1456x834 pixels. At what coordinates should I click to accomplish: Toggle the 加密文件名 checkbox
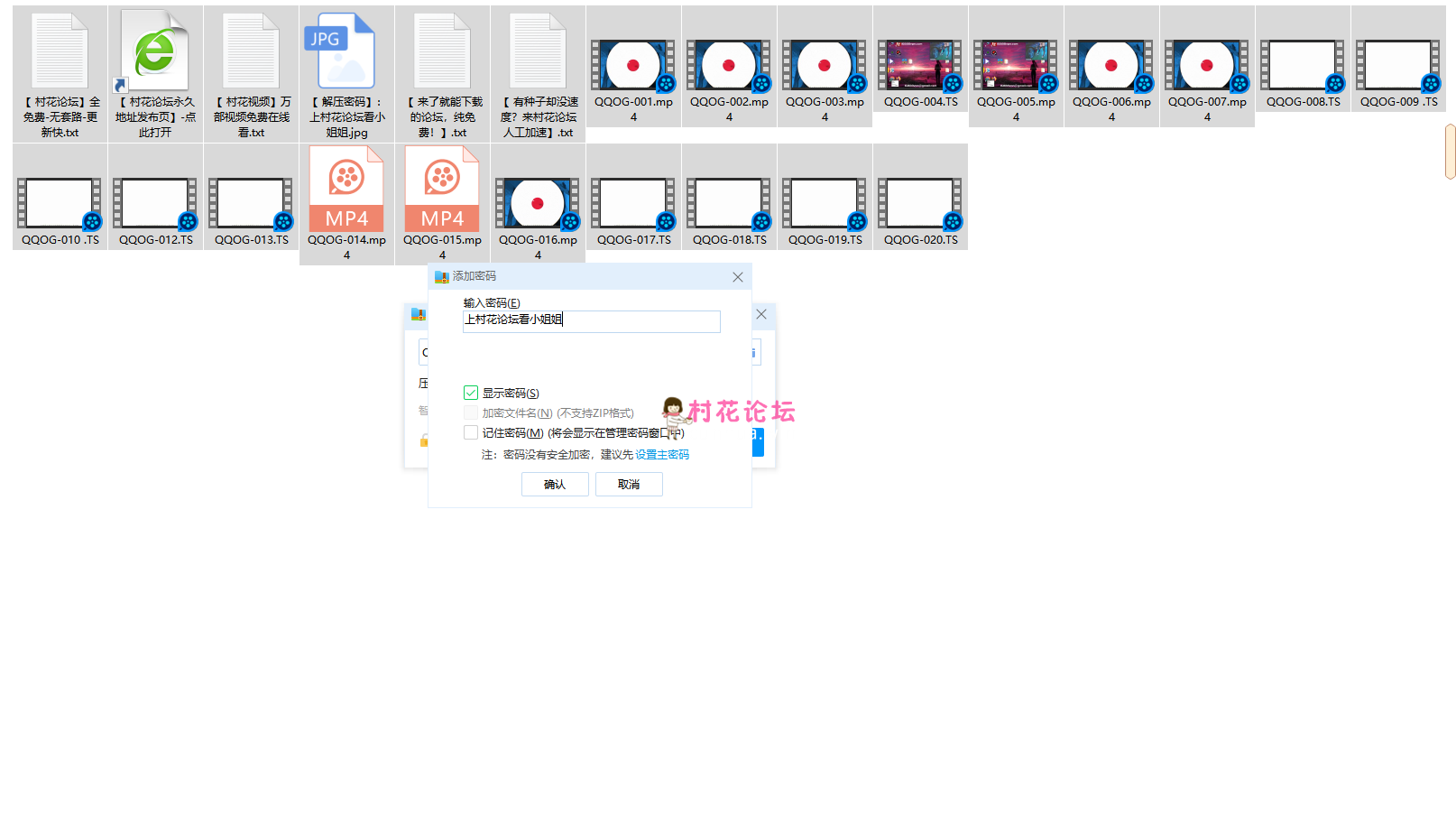pos(471,412)
